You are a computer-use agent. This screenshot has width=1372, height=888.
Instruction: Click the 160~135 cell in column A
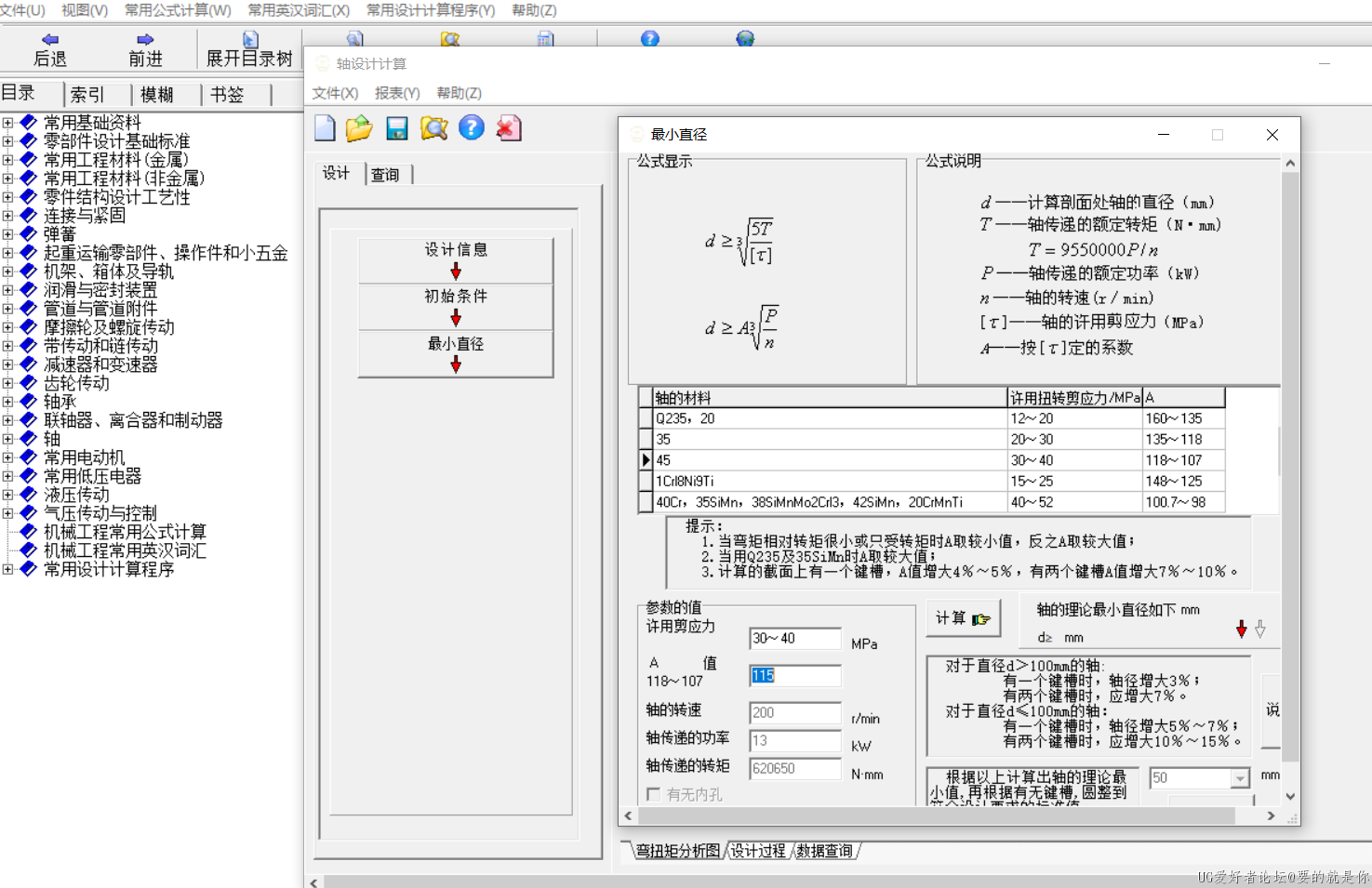pyautogui.click(x=1183, y=418)
